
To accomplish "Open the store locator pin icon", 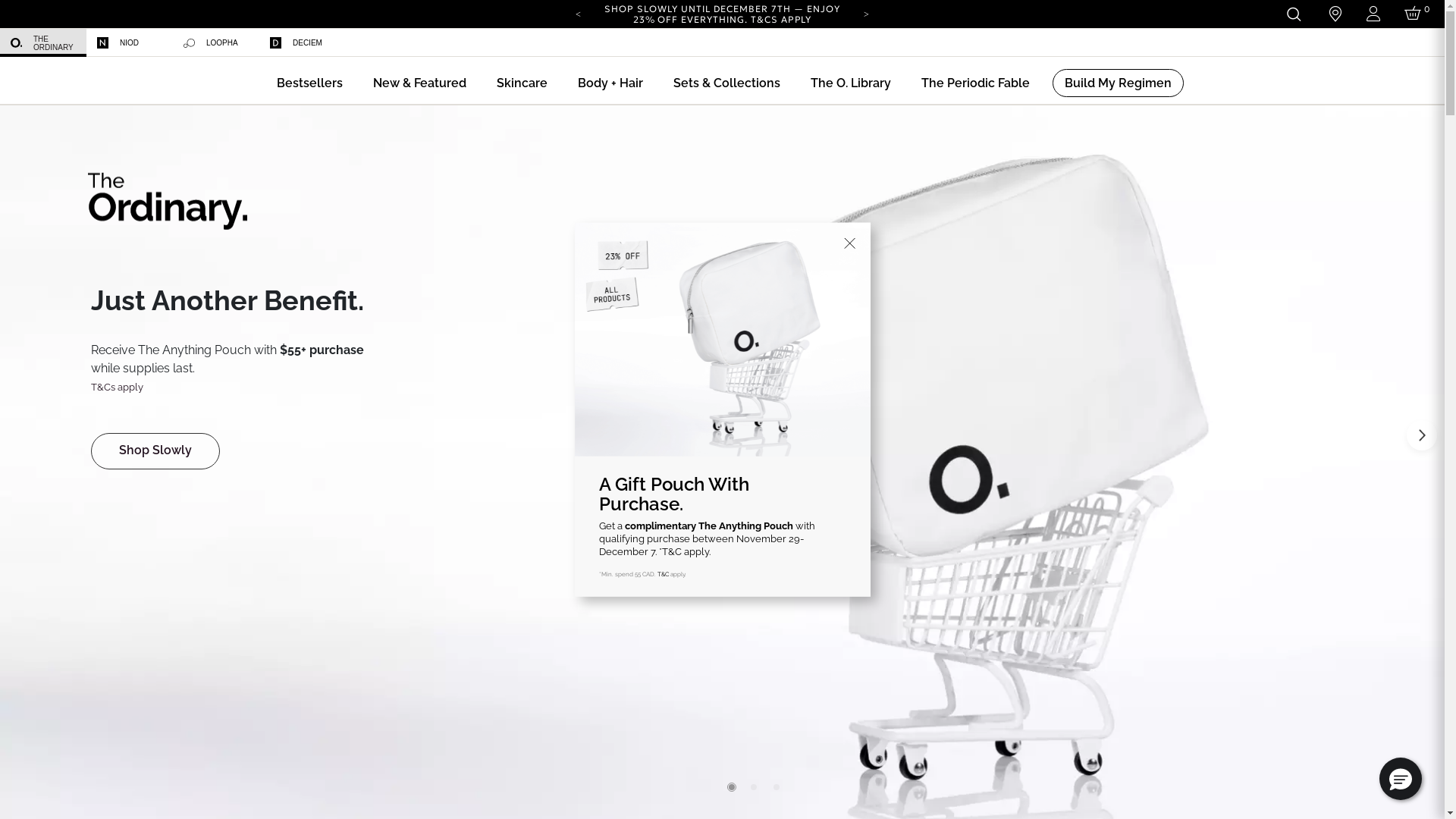I will pos(1335,14).
